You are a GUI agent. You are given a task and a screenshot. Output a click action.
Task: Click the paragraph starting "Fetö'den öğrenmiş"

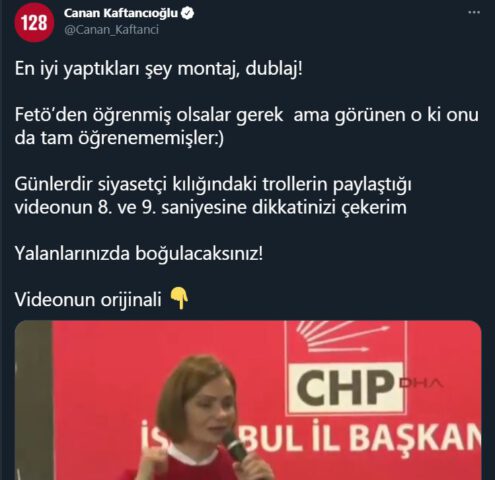tap(247, 126)
